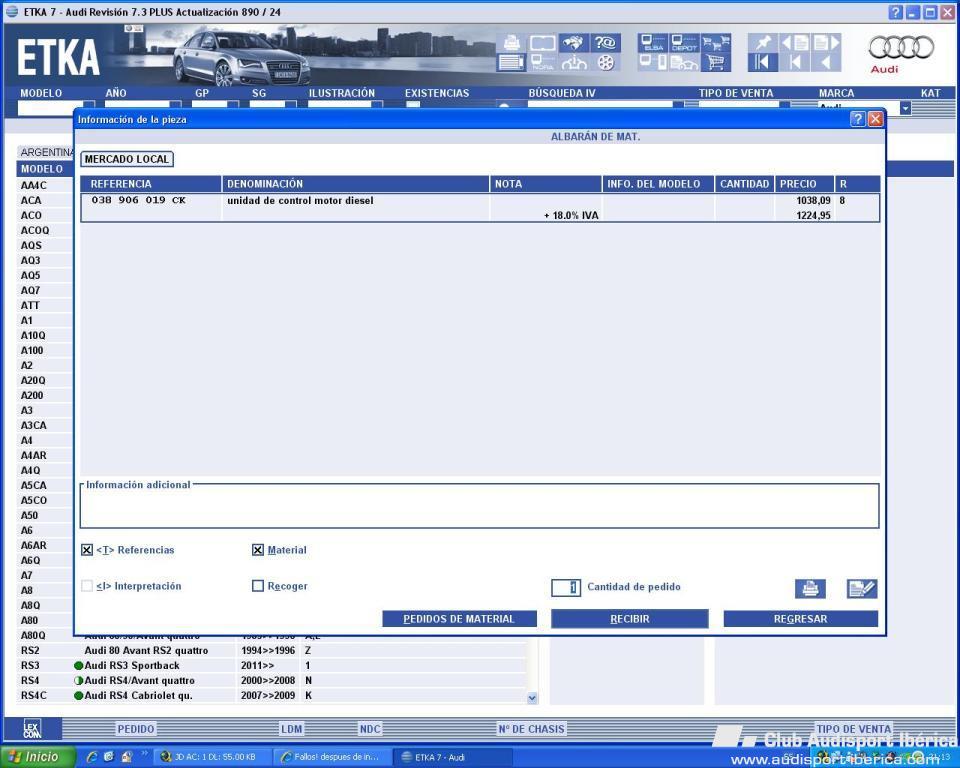Click the price with IVA 1224,95

(x=813, y=216)
